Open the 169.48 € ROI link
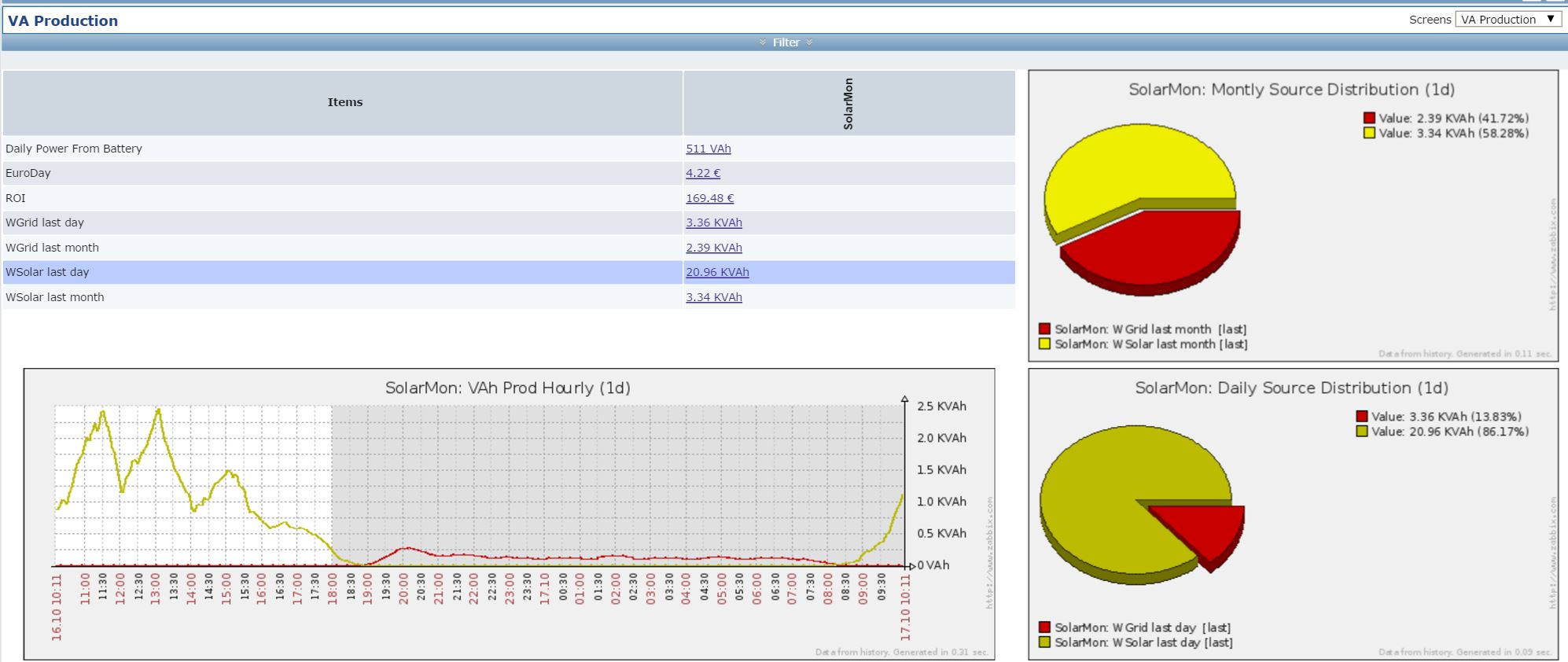The image size is (1568, 662). click(710, 198)
